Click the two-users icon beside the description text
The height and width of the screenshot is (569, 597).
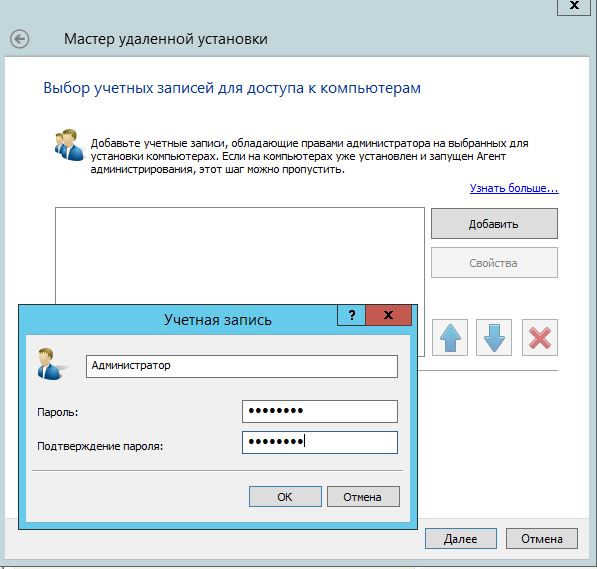pyautogui.click(x=69, y=145)
